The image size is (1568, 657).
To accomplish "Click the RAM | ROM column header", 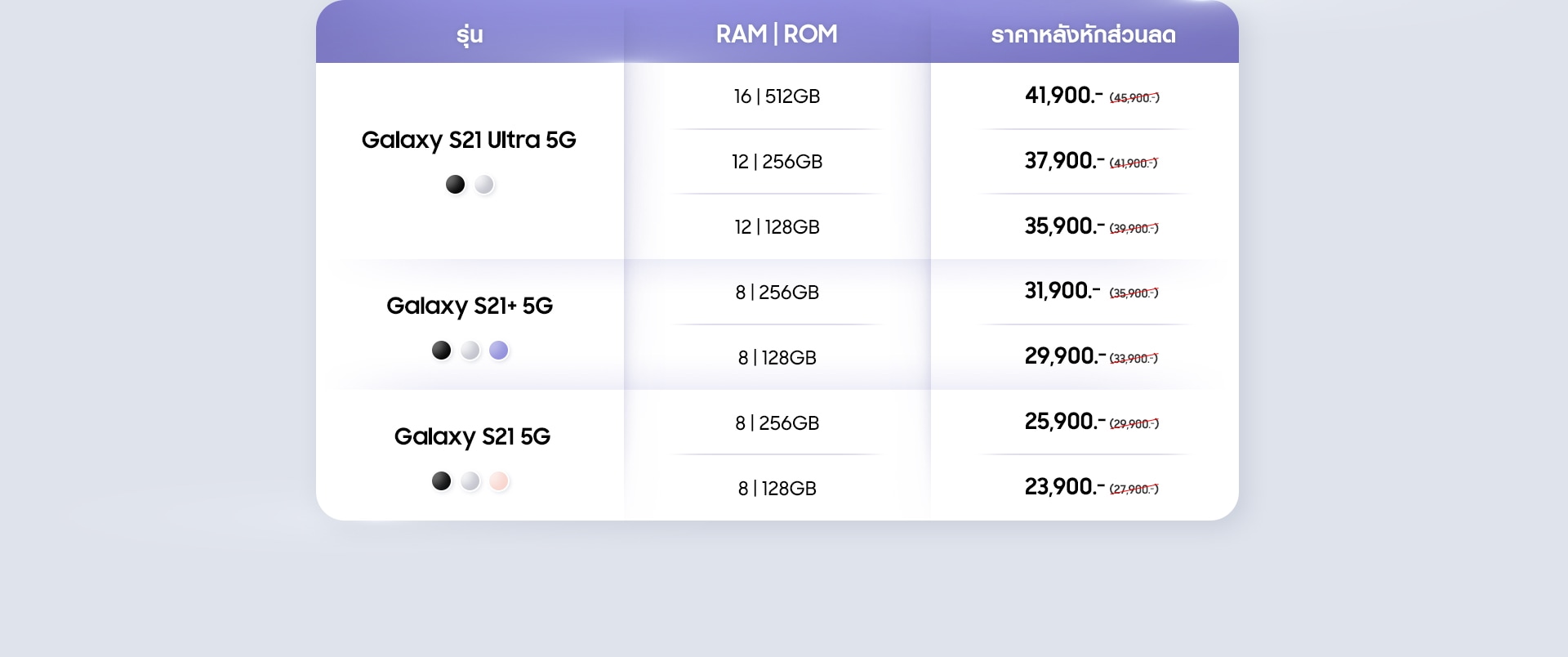I will [x=777, y=34].
